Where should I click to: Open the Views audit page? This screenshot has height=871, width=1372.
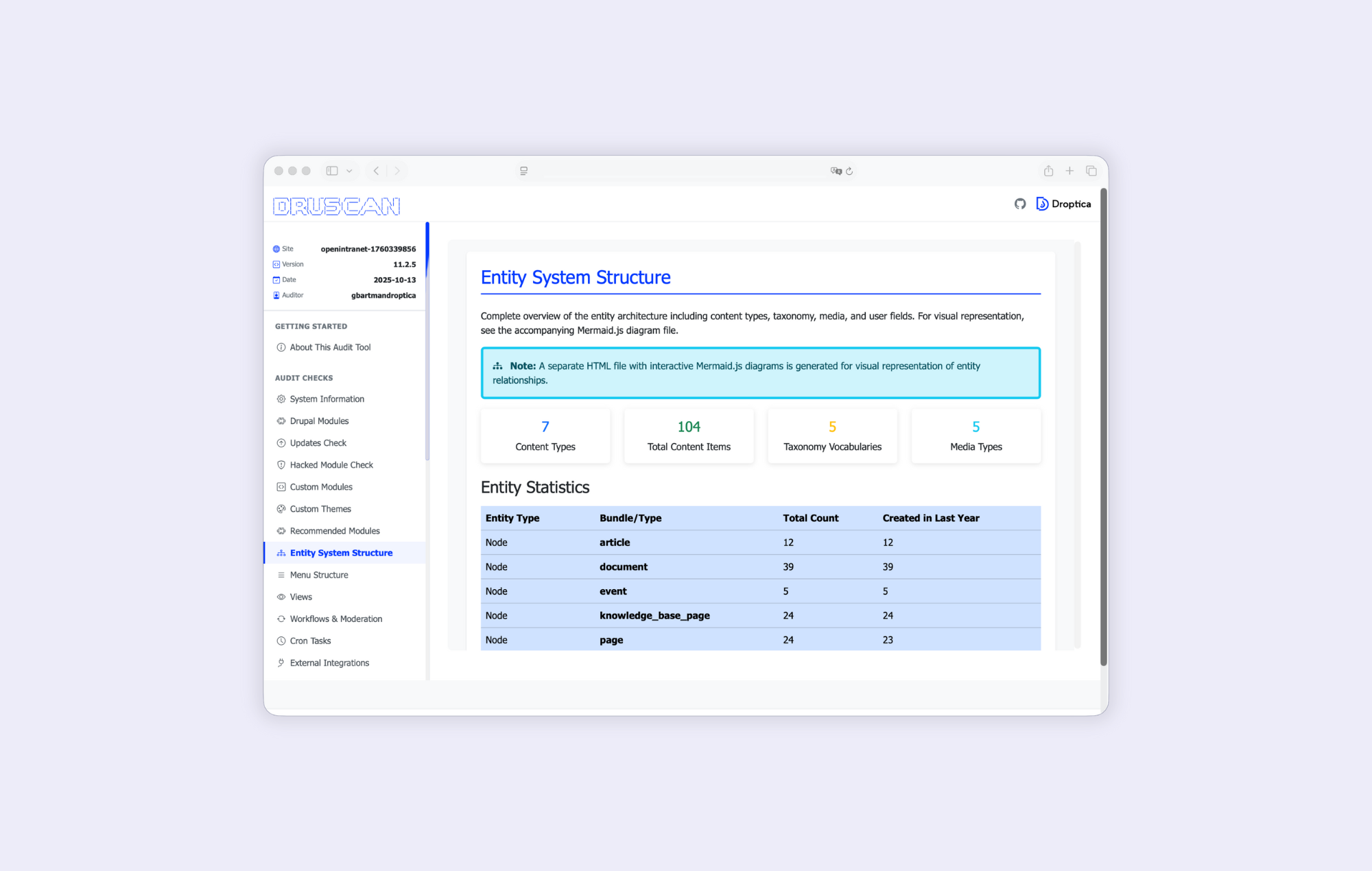click(300, 597)
